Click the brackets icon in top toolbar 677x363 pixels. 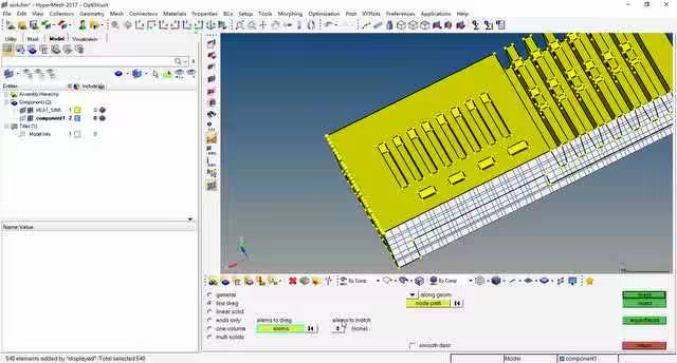coord(311,25)
